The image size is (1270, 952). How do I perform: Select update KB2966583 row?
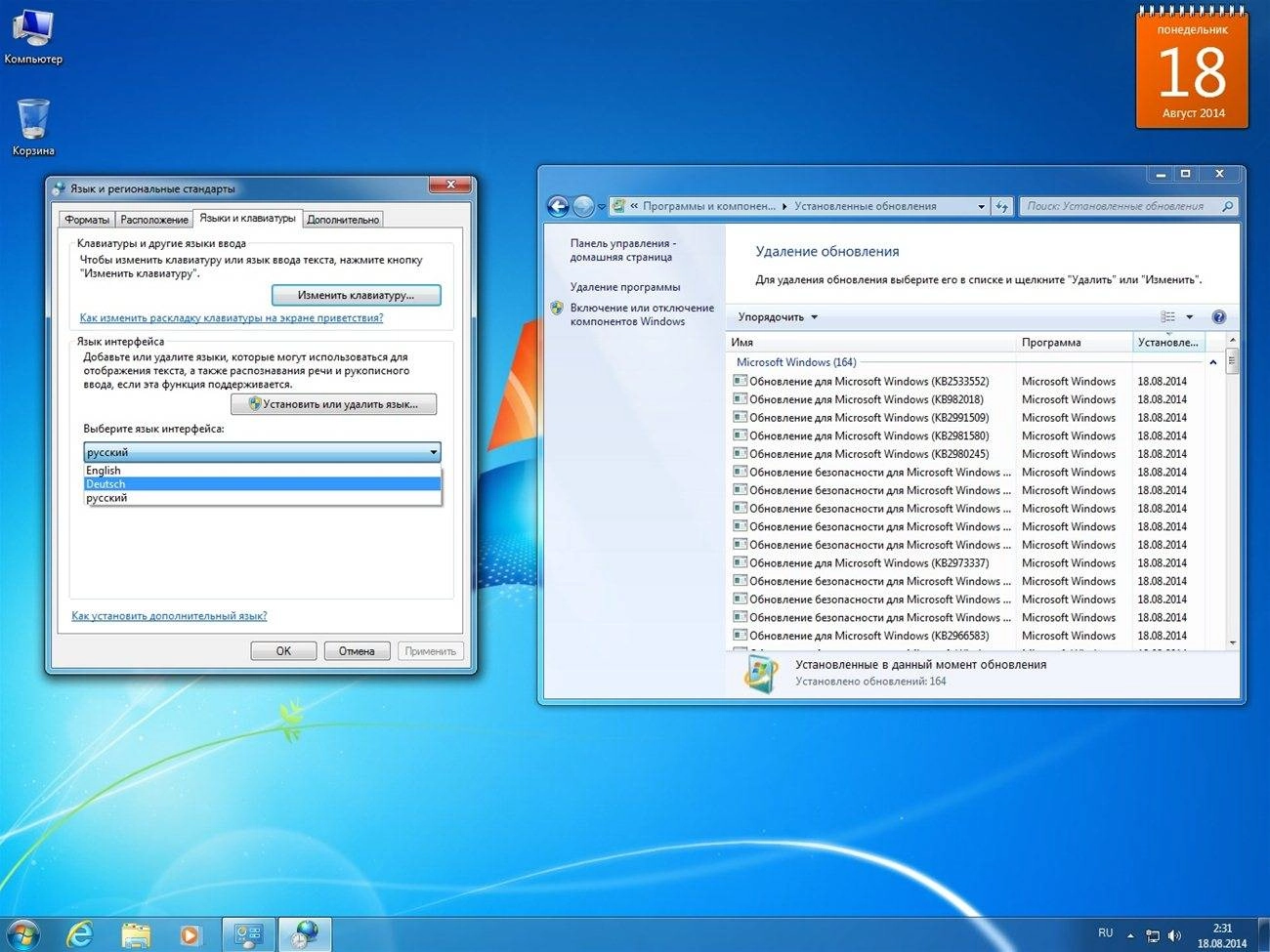tap(967, 636)
